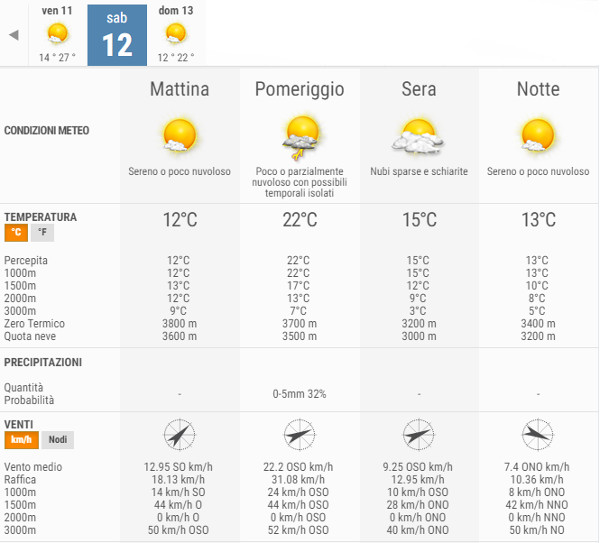Image resolution: width=600 pixels, height=543 pixels.
Task: Click Mattina gust value 18.13 km/h
Action: (x=178, y=480)
